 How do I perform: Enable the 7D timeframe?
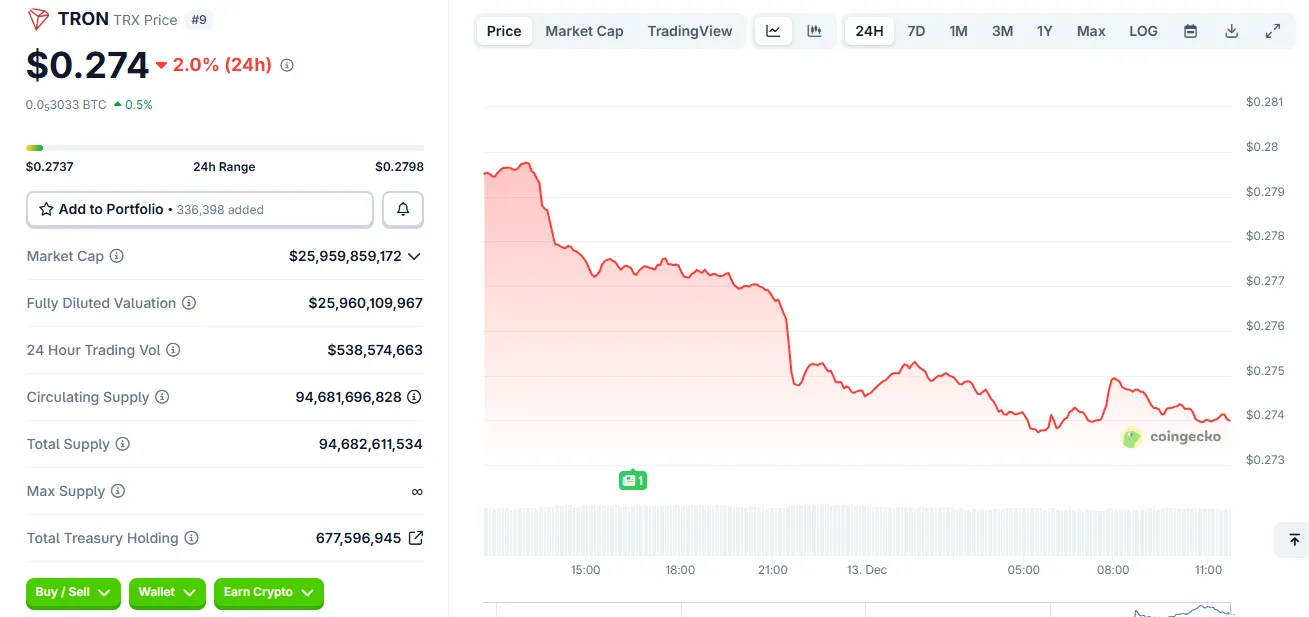(916, 31)
